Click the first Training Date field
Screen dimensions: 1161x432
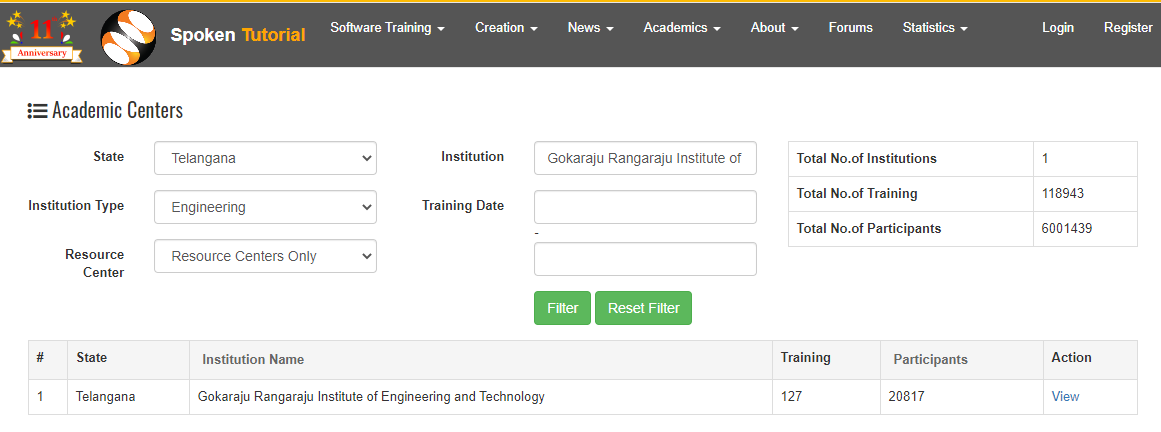[645, 207]
